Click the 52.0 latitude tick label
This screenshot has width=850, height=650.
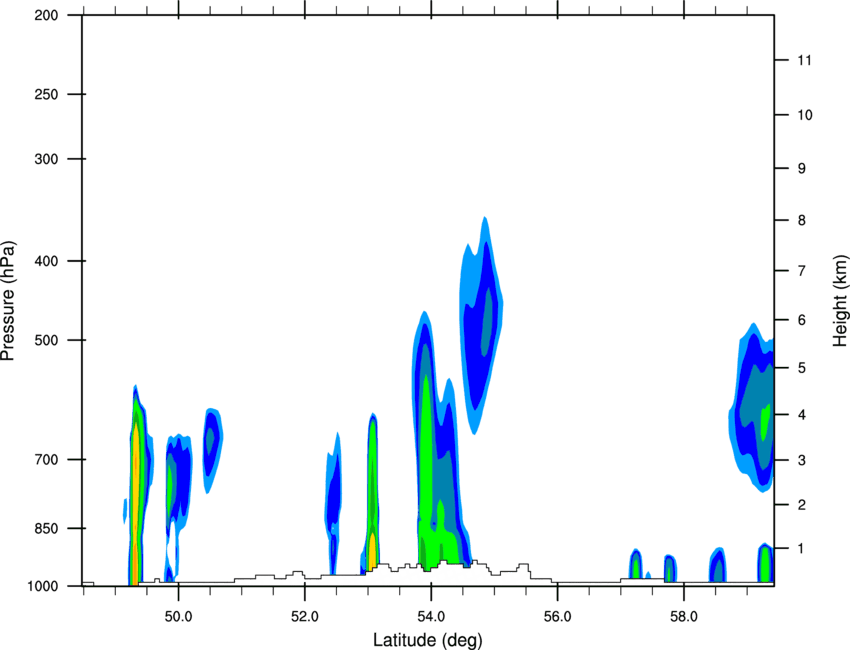(x=305, y=617)
